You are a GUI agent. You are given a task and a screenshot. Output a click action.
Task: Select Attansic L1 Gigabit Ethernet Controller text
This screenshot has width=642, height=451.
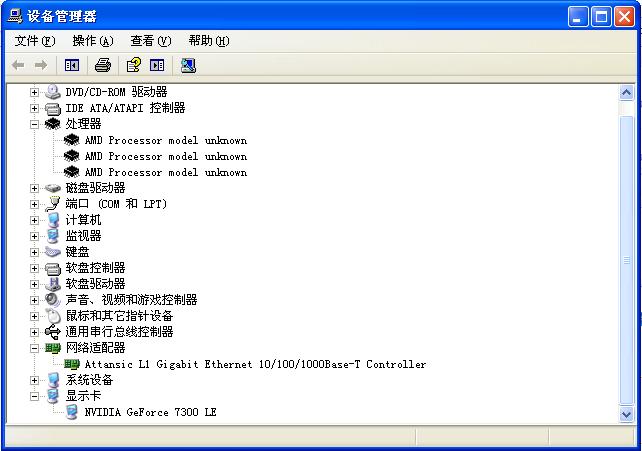coord(255,364)
